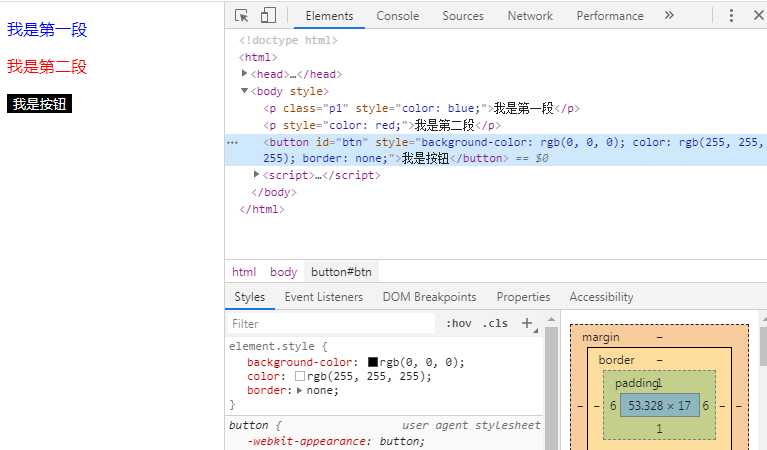
Task: Open the Event Listeners tab
Action: coord(323,297)
